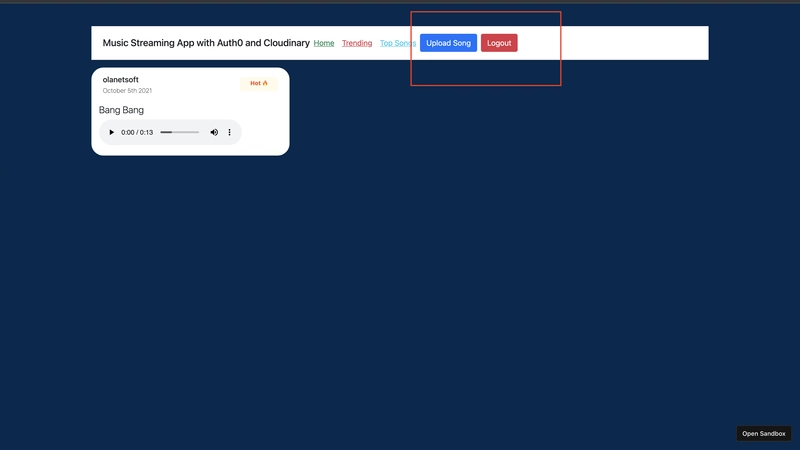Click the 0:00 / 0:13 time display
Image resolution: width=800 pixels, height=450 pixels.
point(137,132)
